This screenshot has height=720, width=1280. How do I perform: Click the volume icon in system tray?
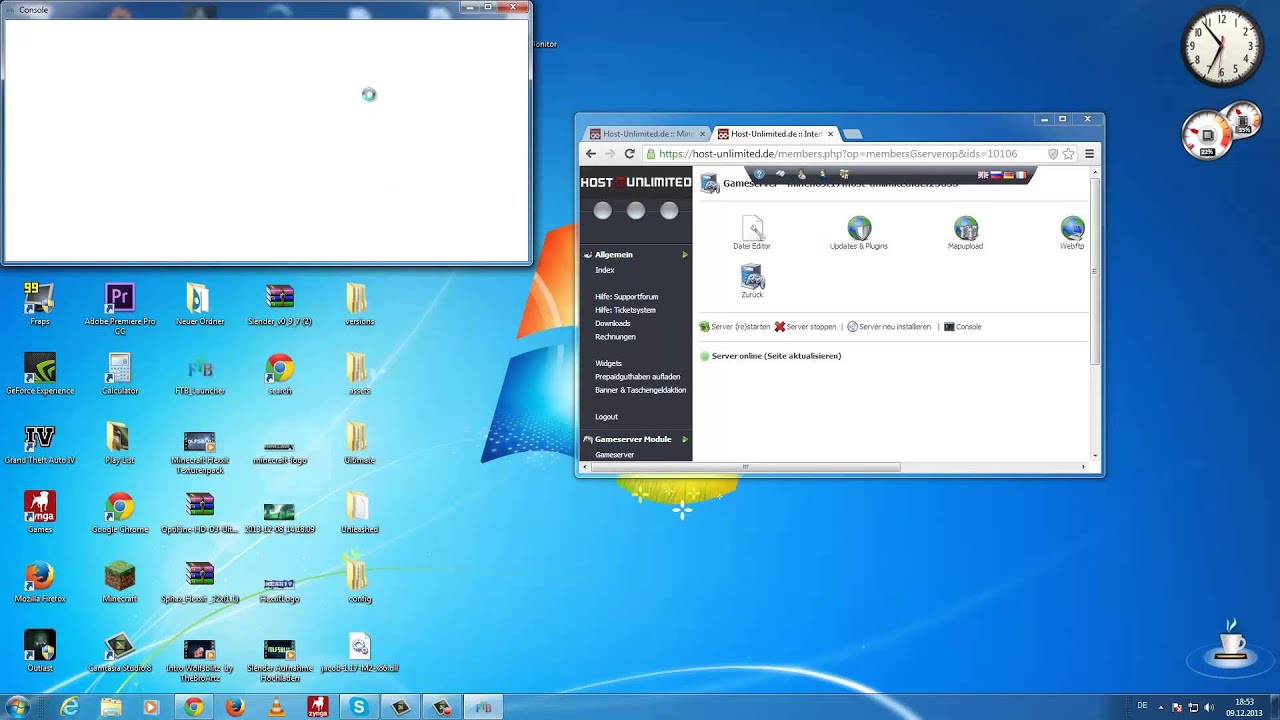point(1210,708)
